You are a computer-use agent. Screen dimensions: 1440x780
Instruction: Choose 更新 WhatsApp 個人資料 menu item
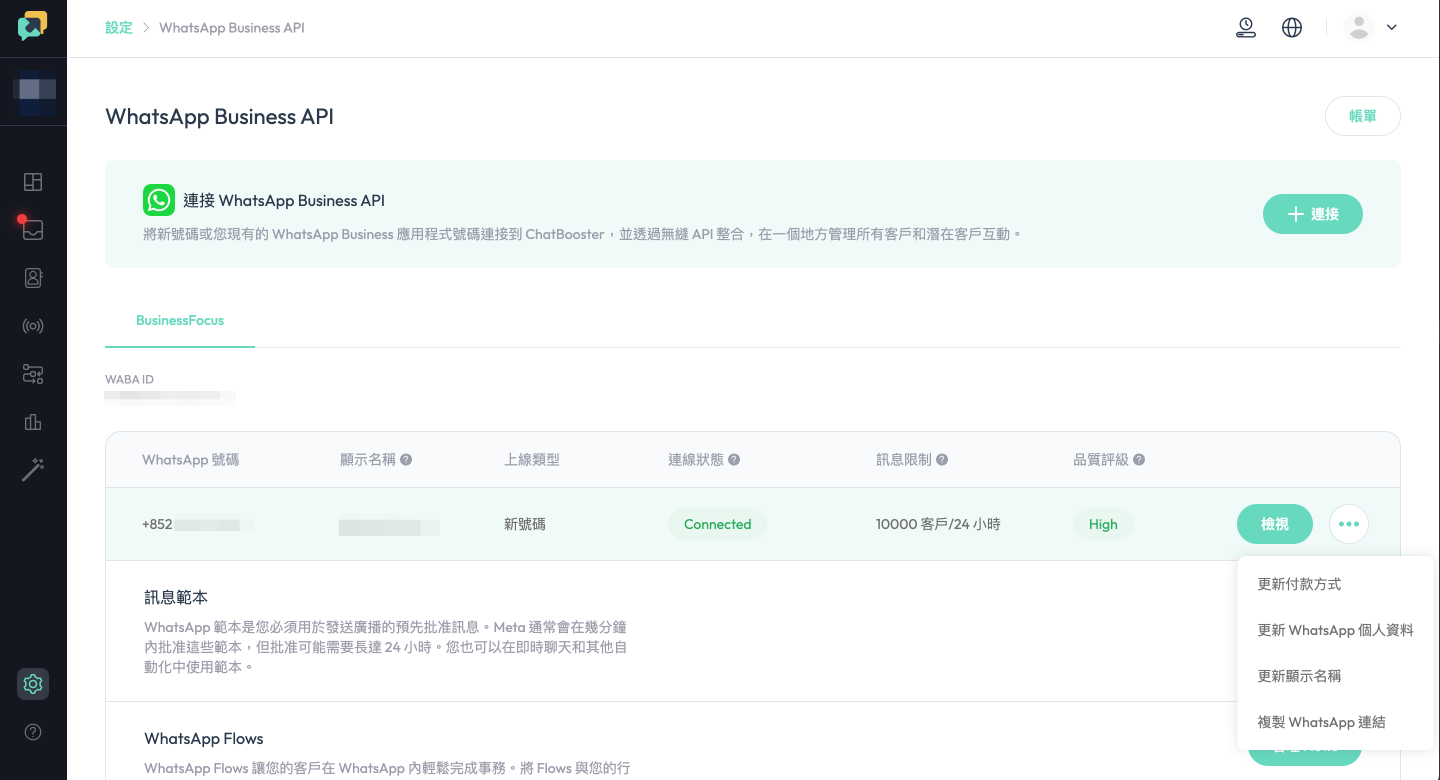1335,630
